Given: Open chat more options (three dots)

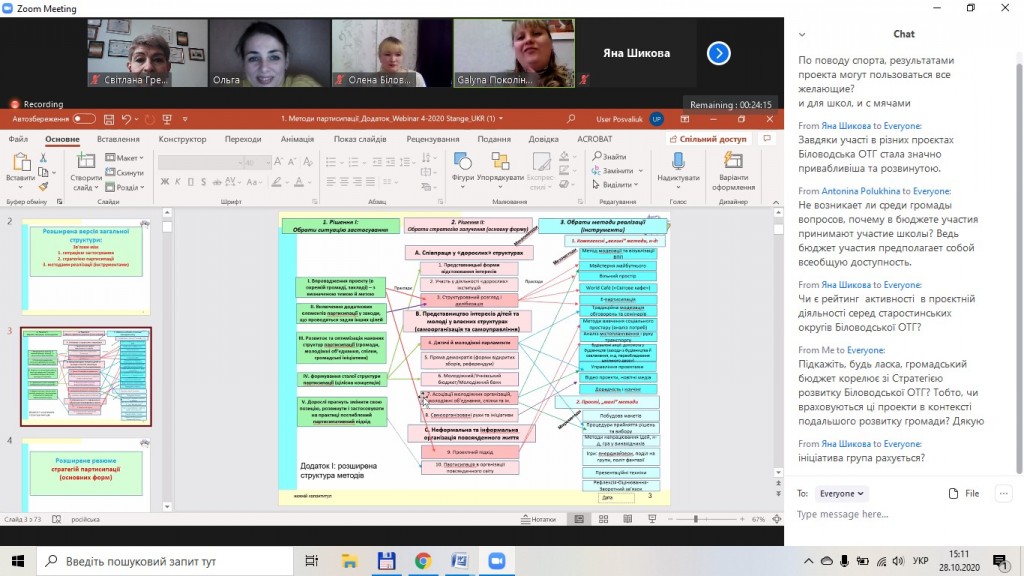Looking at the screenshot, I should pyautogui.click(x=1004, y=494).
